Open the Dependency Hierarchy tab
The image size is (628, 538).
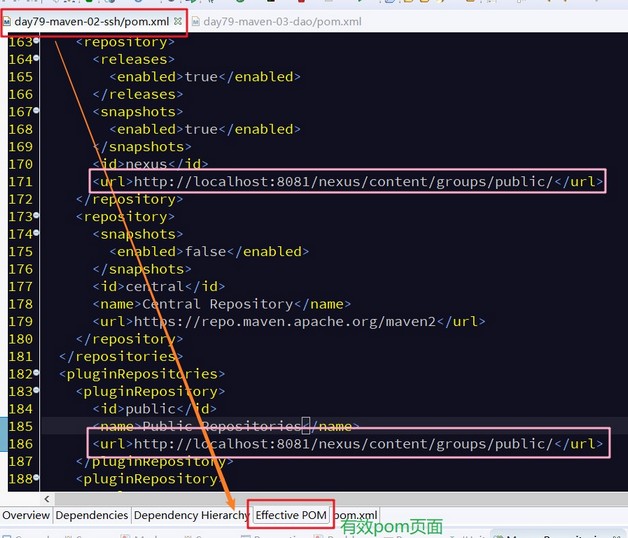[191, 515]
